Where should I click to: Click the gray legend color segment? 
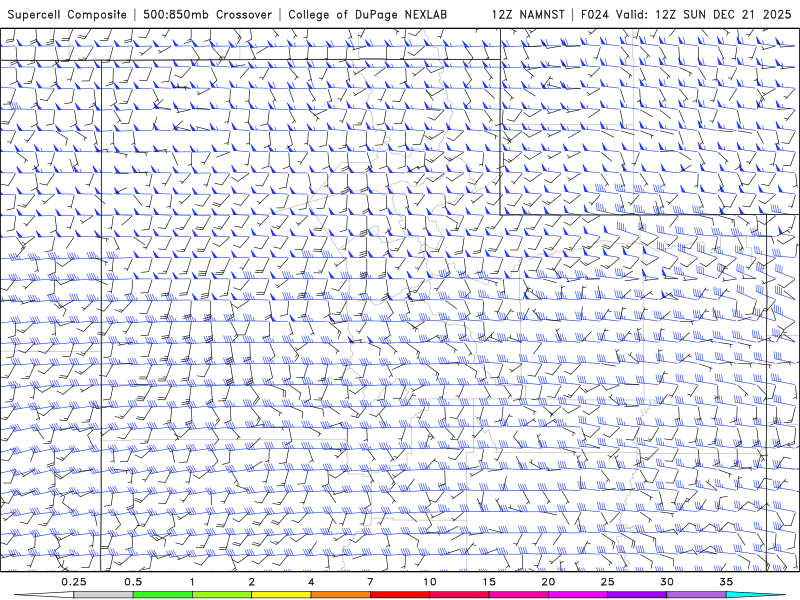click(x=103, y=595)
